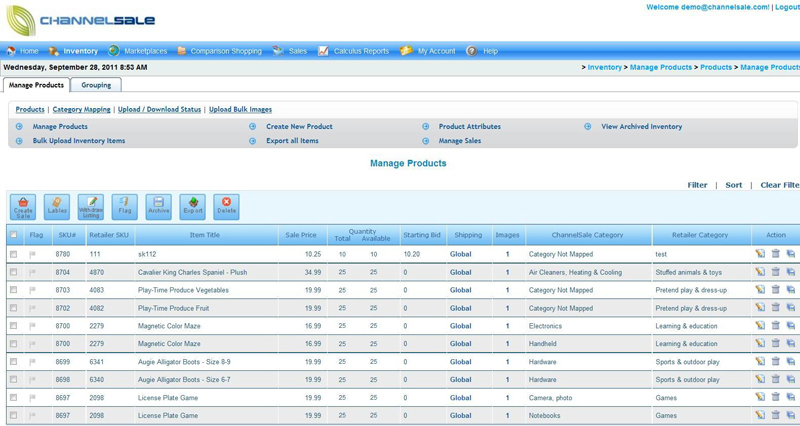Click the Logout link
800x426 pixels.
(787, 7)
